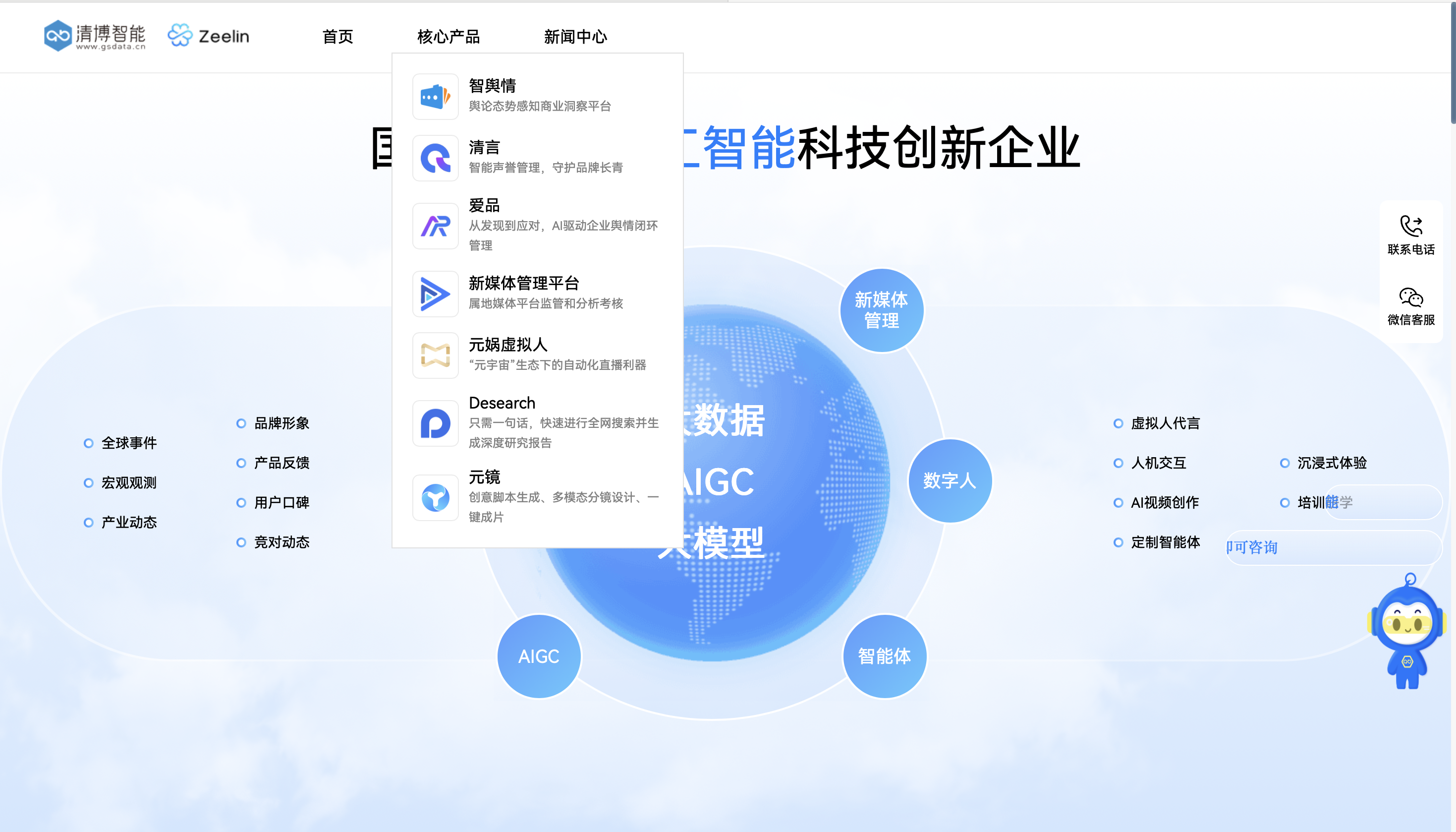Select the 智能体 circle
The image size is (1456, 832).
884,655
